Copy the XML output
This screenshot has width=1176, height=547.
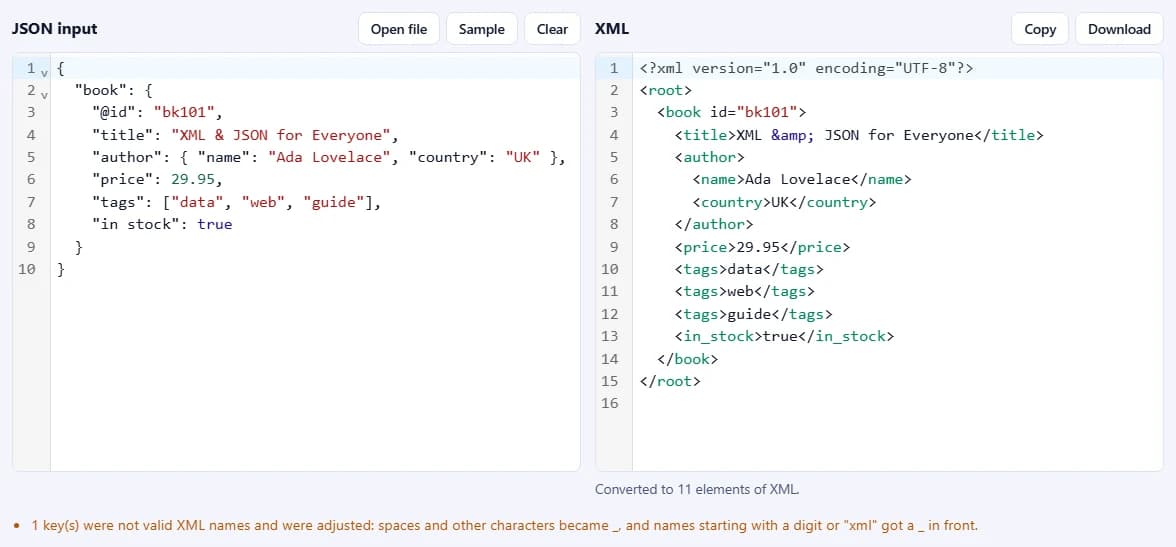pyautogui.click(x=1040, y=29)
